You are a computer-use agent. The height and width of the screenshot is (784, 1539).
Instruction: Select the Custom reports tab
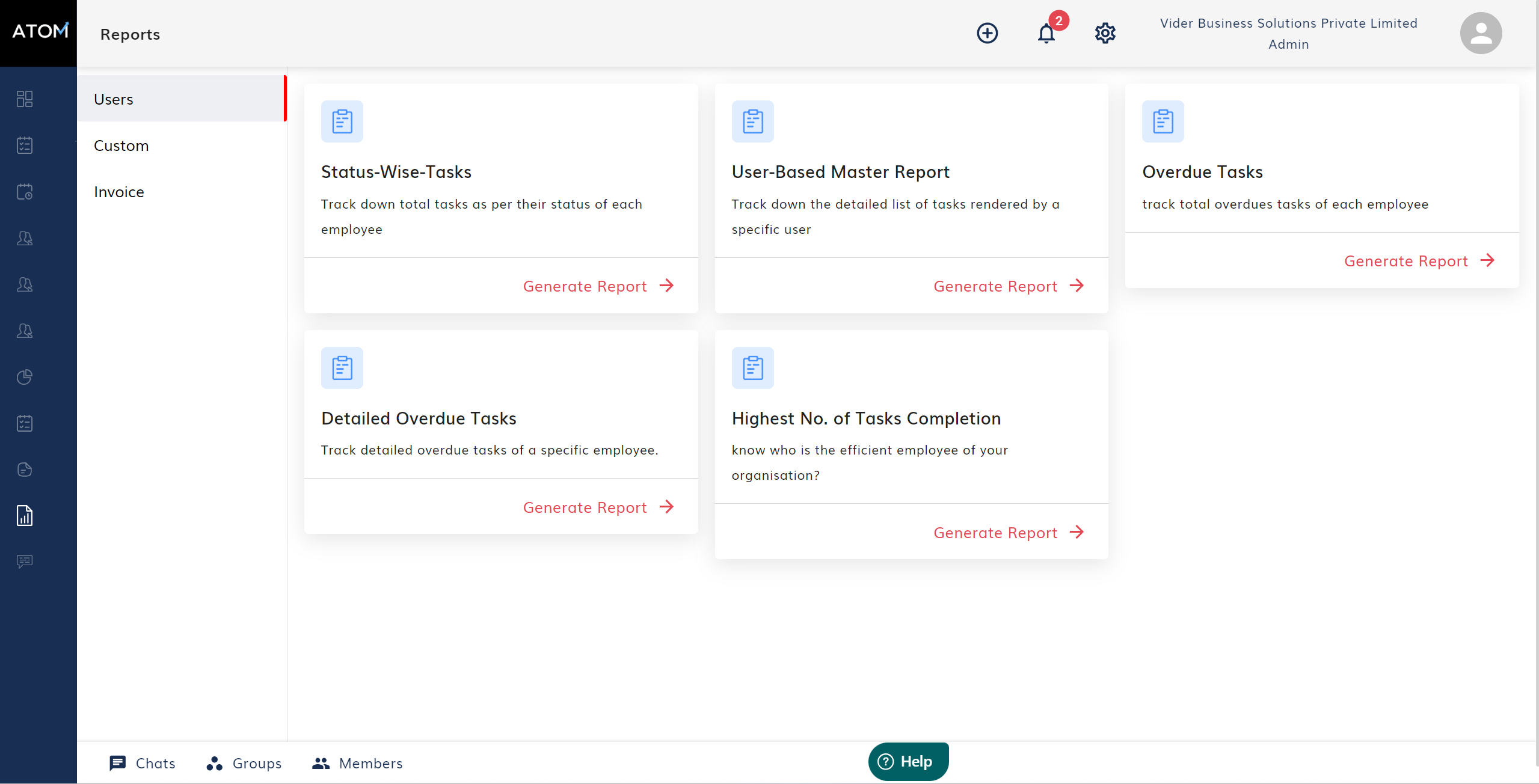[x=121, y=145]
